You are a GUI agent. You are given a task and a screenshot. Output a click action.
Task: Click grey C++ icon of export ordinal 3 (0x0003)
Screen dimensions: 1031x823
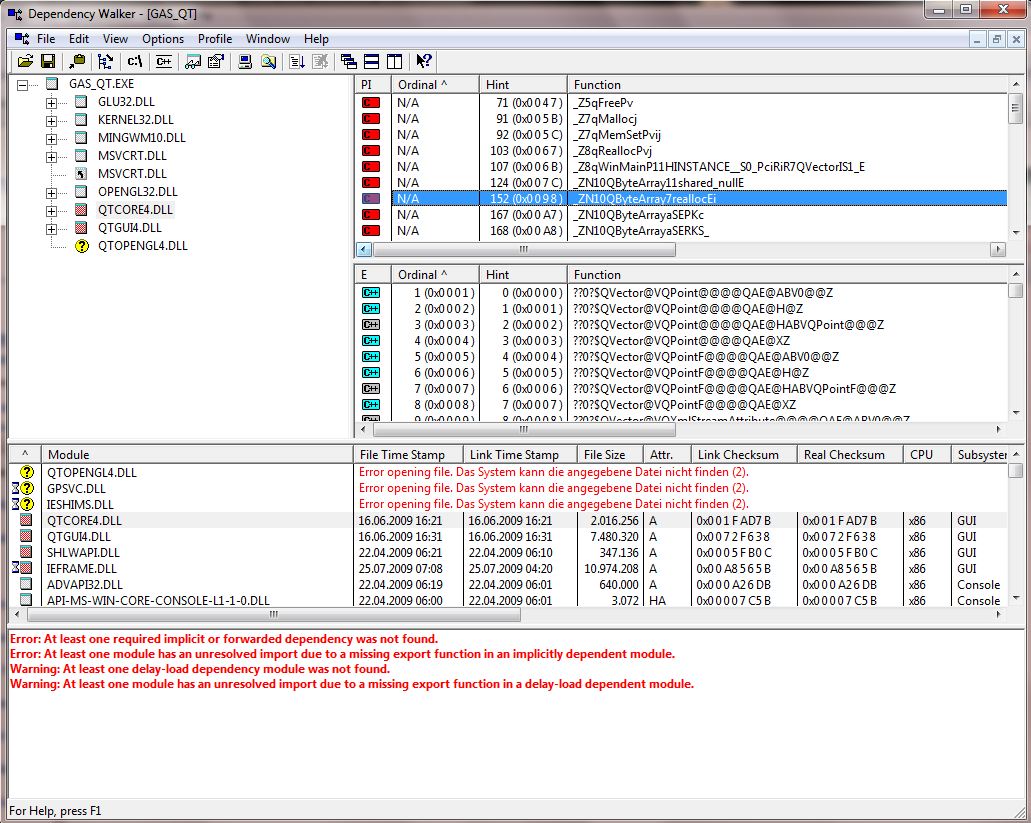[x=371, y=325]
